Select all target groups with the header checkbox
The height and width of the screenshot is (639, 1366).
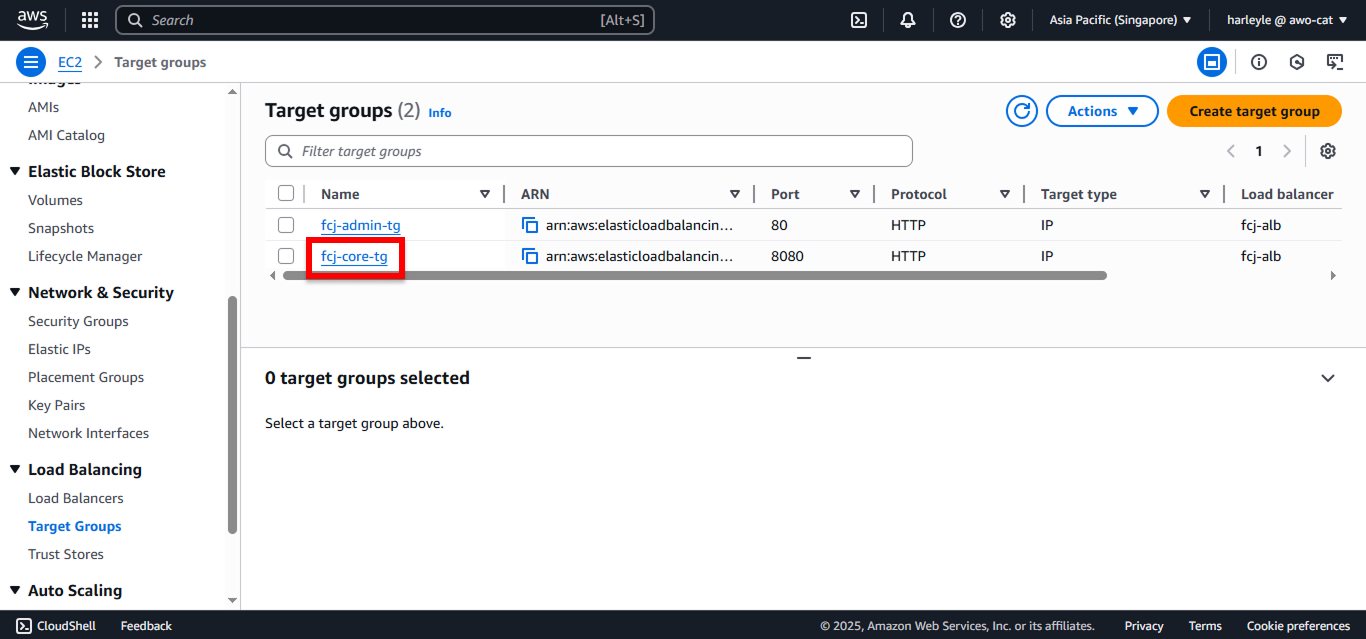pyautogui.click(x=286, y=193)
